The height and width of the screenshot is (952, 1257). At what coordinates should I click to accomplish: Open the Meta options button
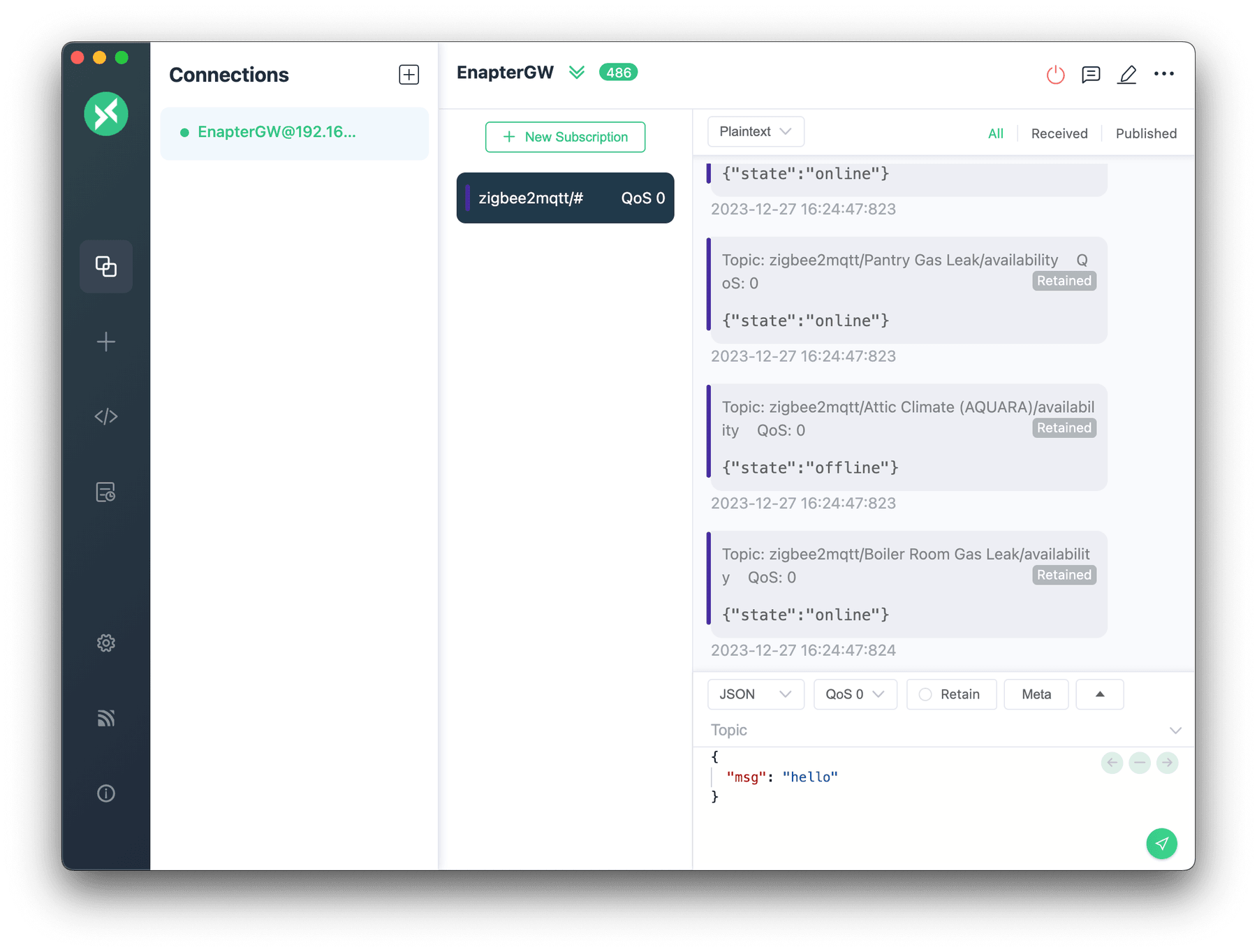click(1036, 694)
